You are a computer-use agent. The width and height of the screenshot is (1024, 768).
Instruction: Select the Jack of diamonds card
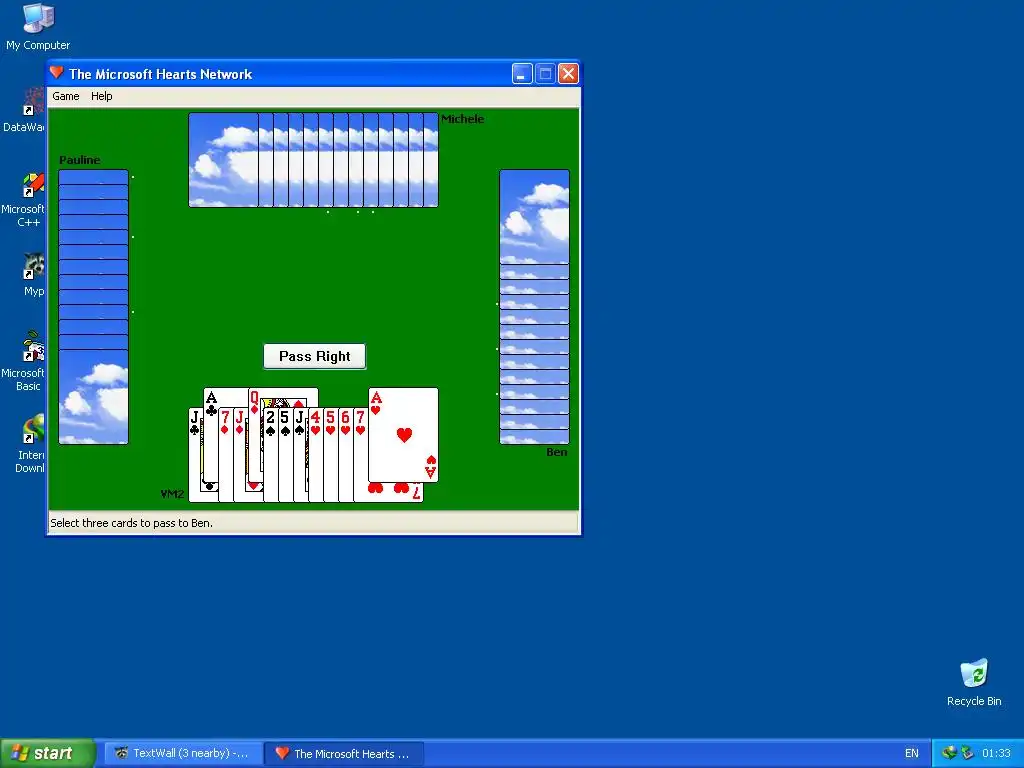[x=240, y=455]
